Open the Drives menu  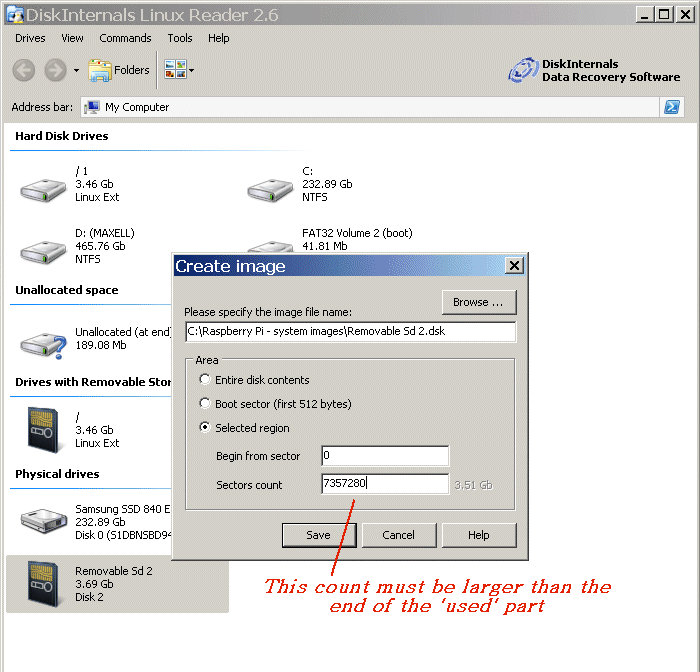click(30, 38)
